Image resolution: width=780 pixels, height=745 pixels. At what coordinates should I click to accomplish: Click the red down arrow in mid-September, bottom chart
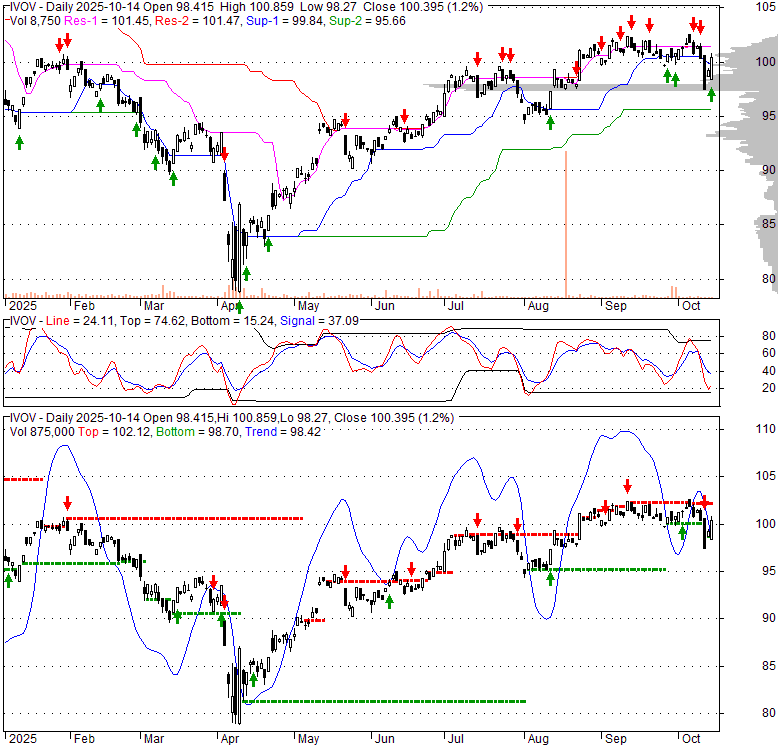coord(627,486)
